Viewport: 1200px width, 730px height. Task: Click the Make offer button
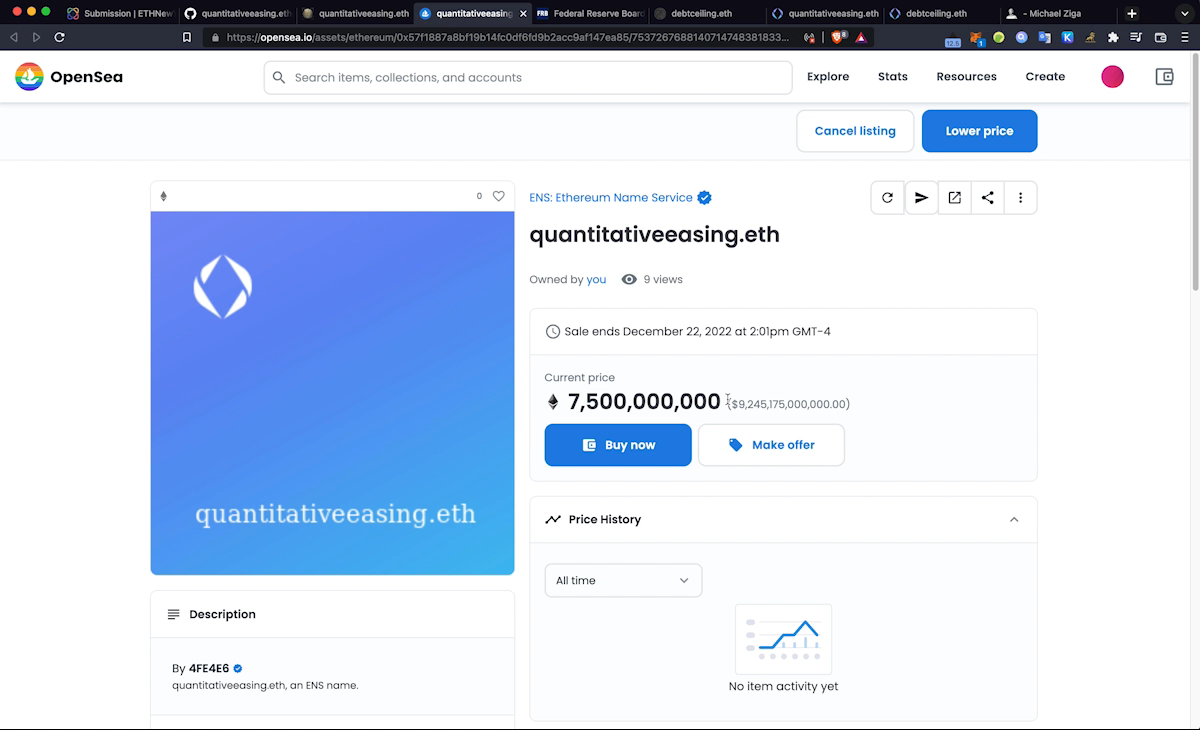coord(771,445)
